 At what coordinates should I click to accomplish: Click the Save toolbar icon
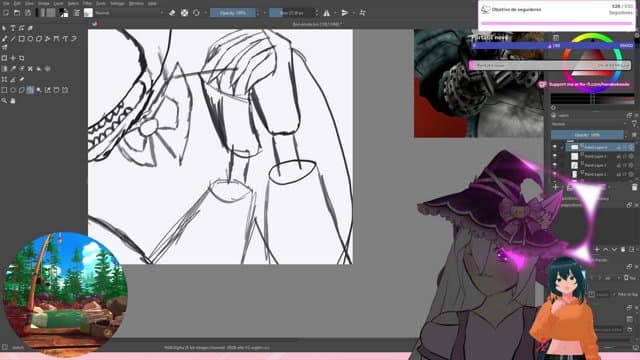(x=28, y=13)
